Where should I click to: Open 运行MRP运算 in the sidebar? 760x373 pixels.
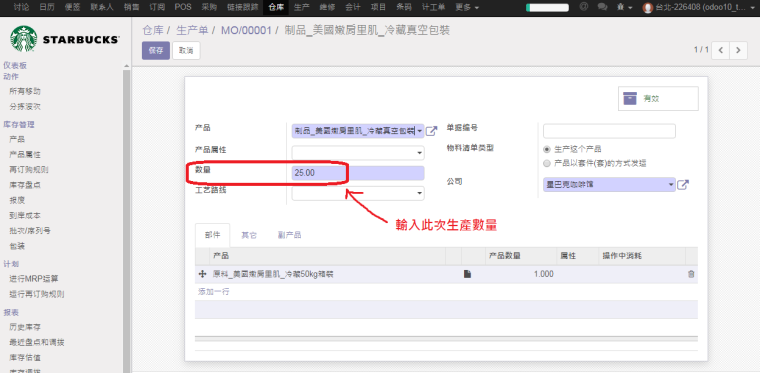[x=34, y=279]
